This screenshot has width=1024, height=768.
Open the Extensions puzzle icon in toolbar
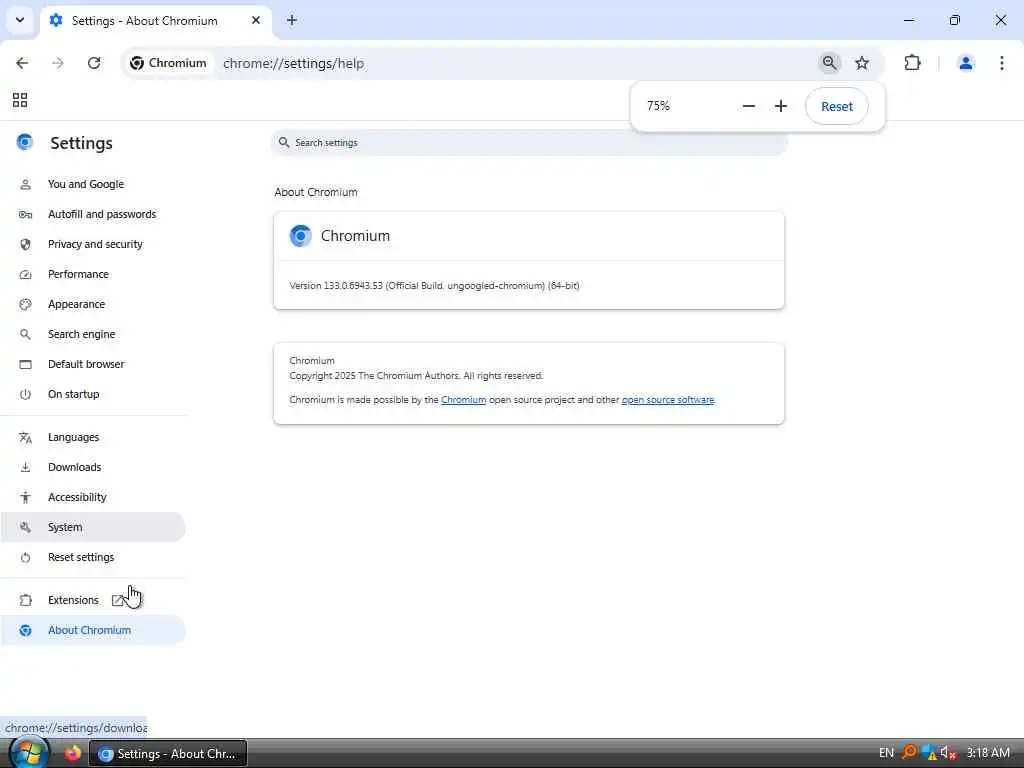pos(912,63)
